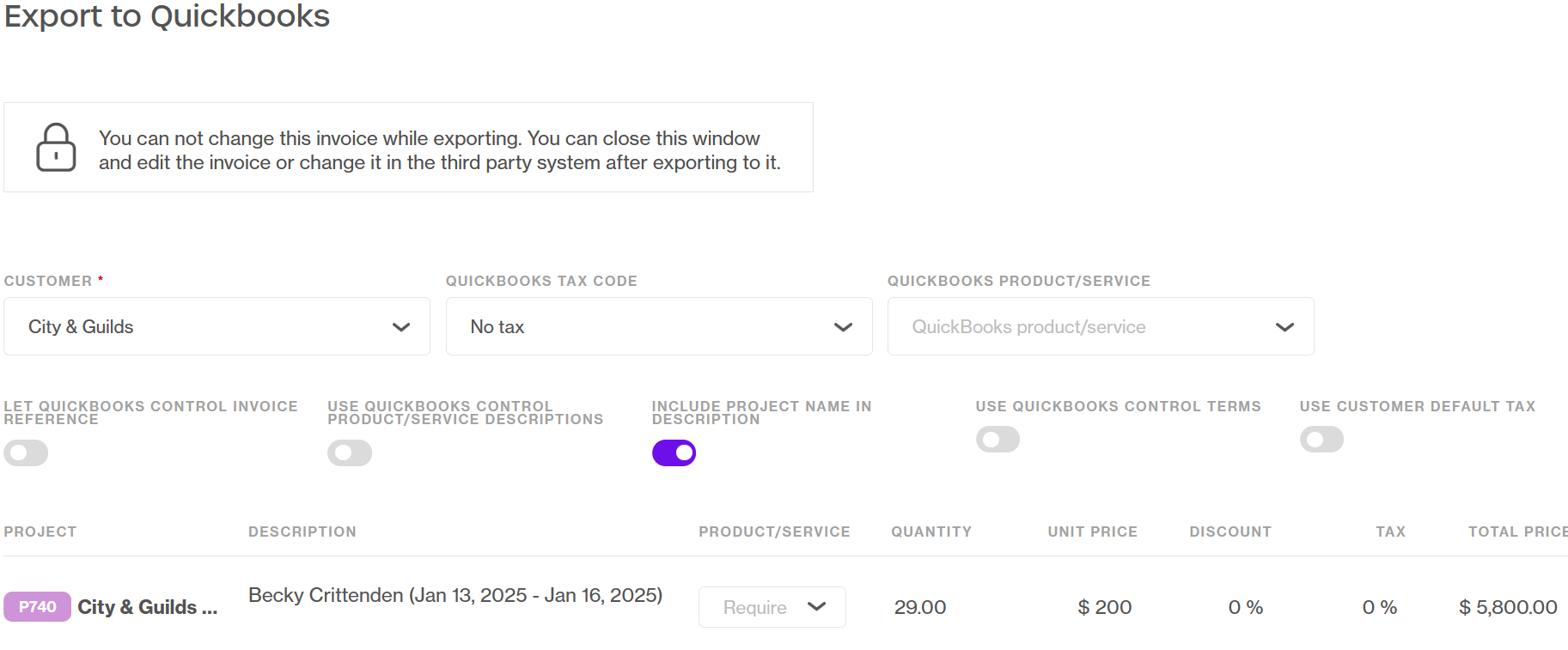This screenshot has width=1568, height=650.
Task: Click the Customer dropdown chevron arrow
Action: (x=401, y=327)
